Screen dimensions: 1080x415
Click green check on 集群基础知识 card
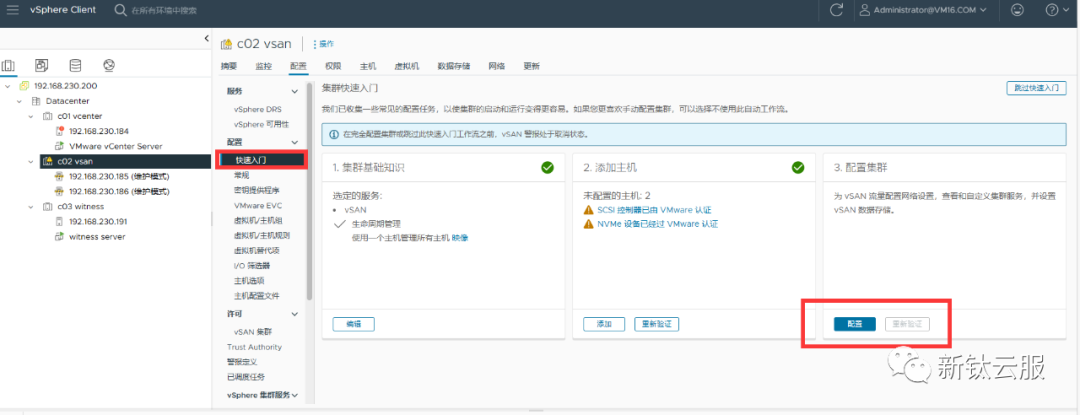coord(548,167)
